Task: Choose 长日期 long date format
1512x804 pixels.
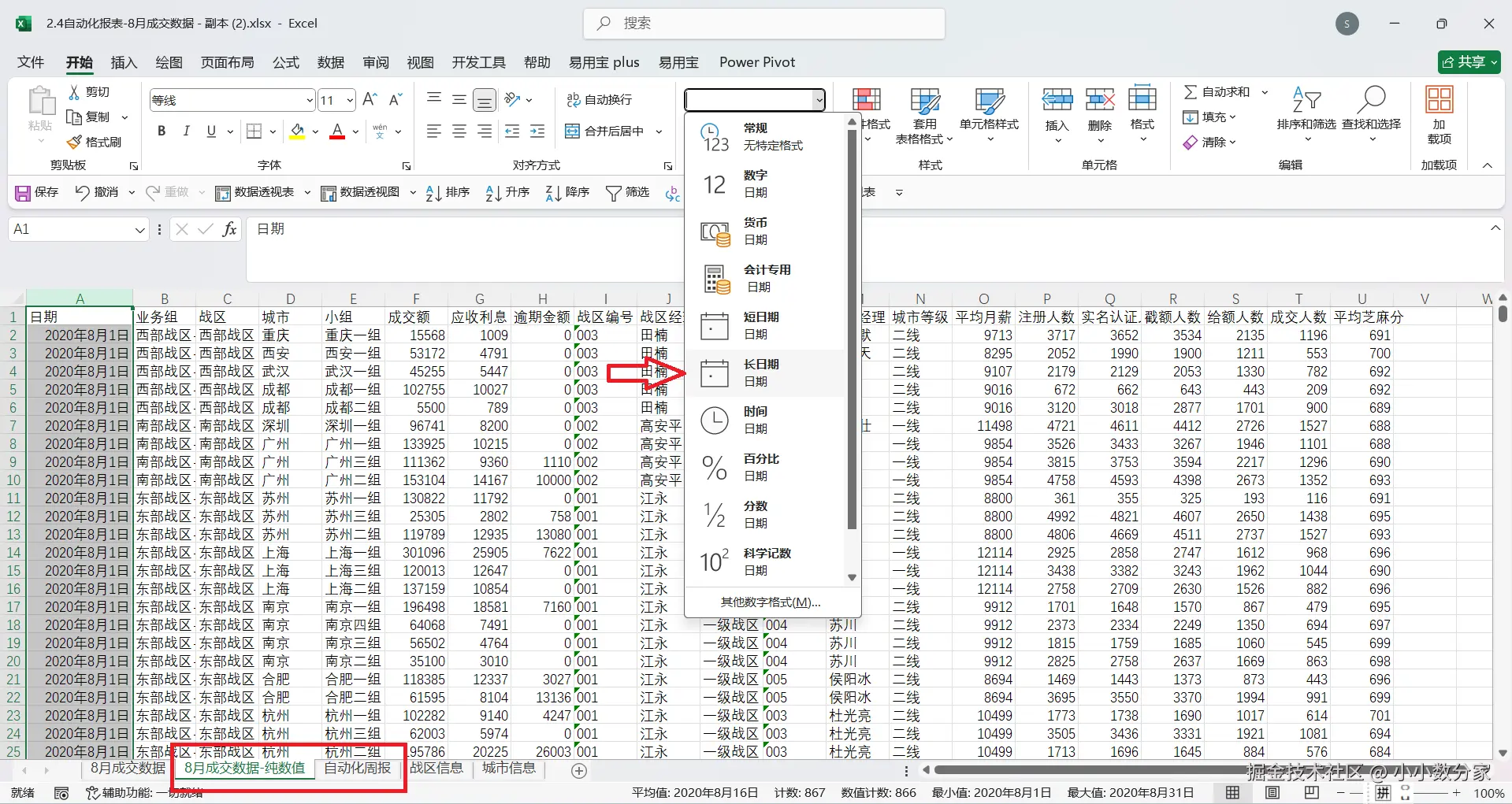Action: [x=766, y=372]
